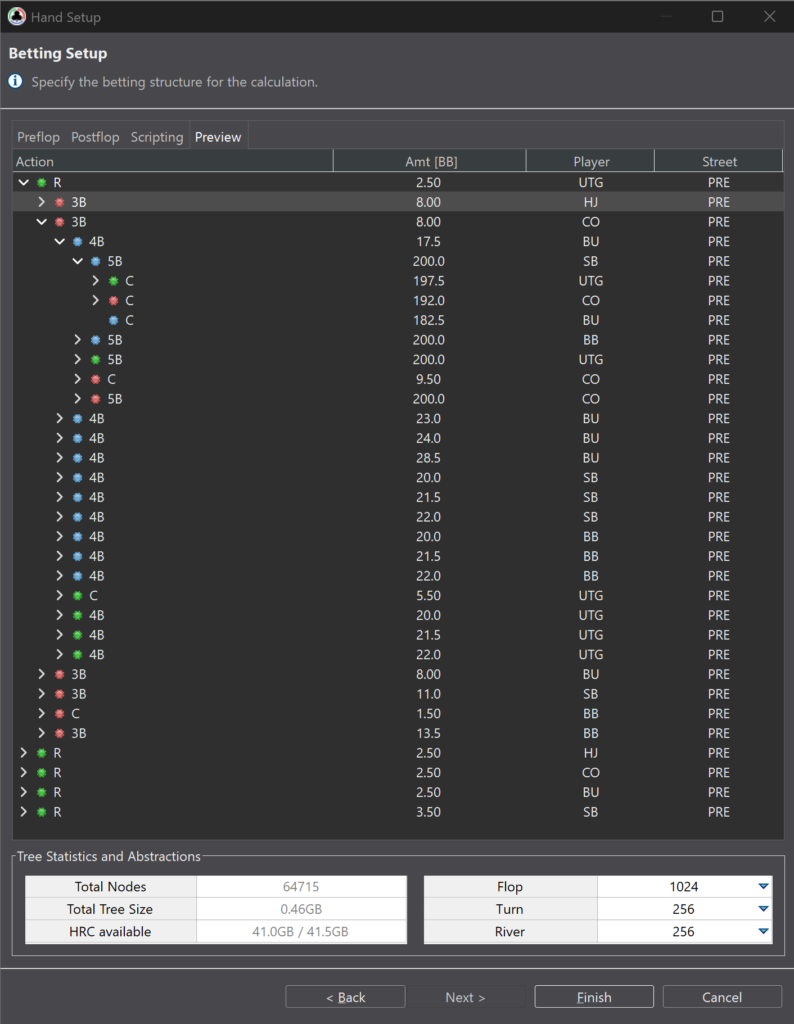Maximize the Hand Setup window
The image size is (794, 1024).
coord(717,16)
